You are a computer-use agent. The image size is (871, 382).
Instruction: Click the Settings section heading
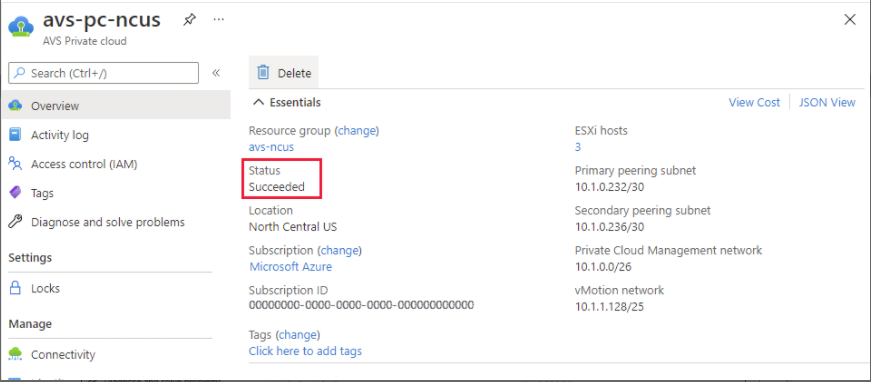coord(30,258)
